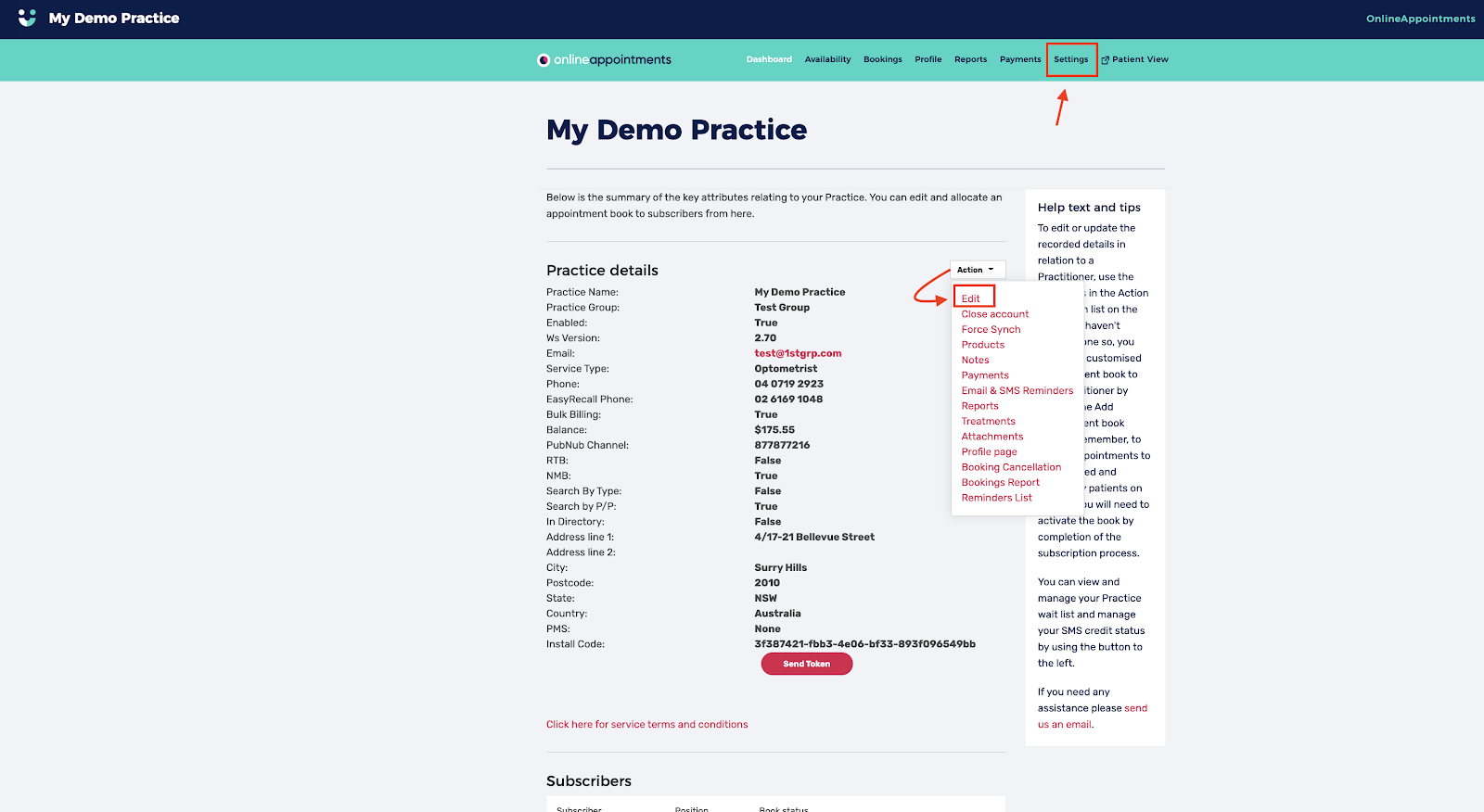Click OnlineAppointments link in top bar
Viewport: 1484px width, 812px height.
click(1420, 19)
